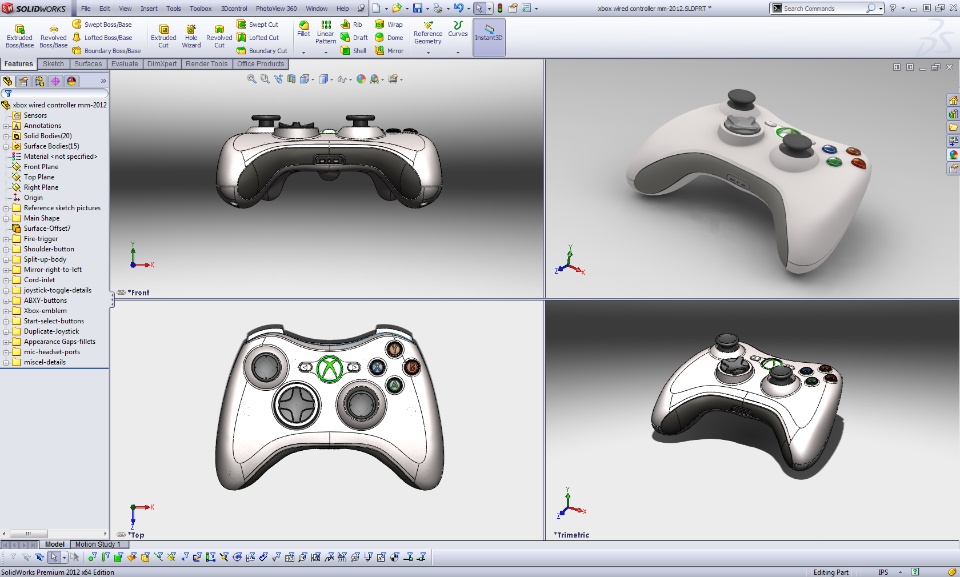The height and width of the screenshot is (577, 960).
Task: Open dropdown arrow beside the Select cursor tool
Action: point(489,9)
